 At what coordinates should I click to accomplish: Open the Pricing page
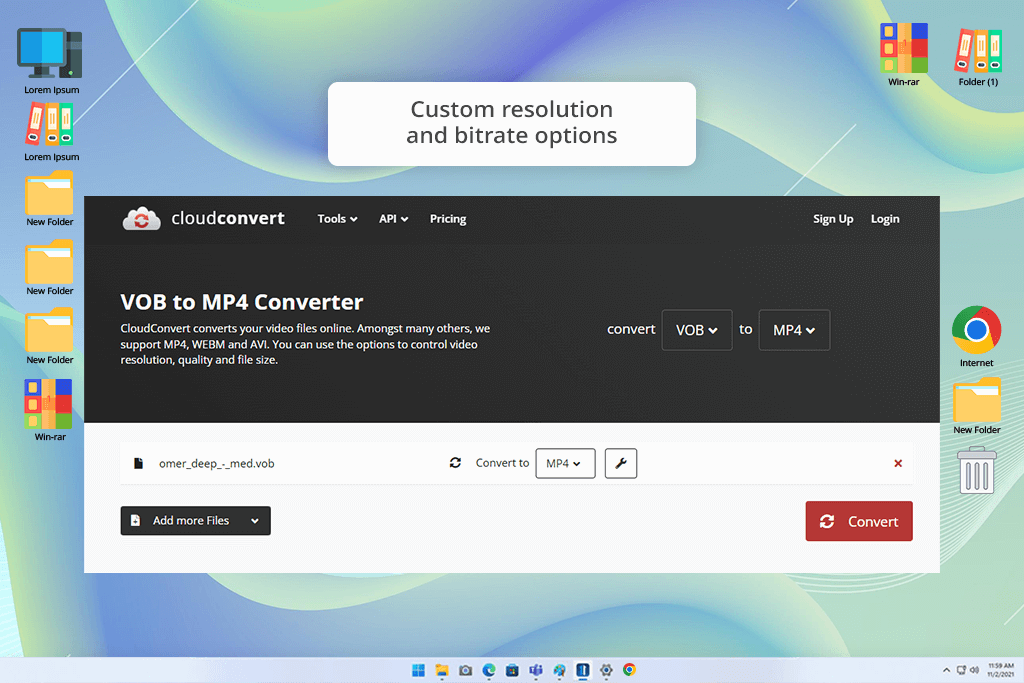pos(448,219)
